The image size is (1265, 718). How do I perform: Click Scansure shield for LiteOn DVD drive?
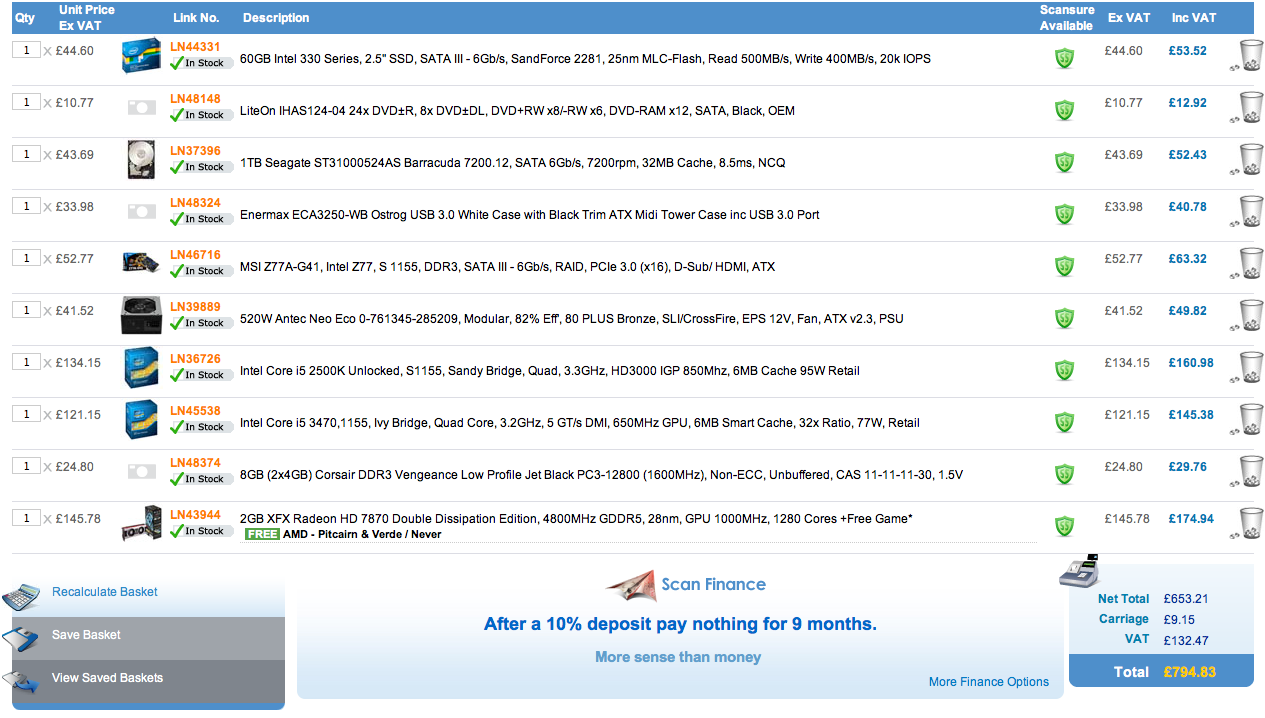(1065, 110)
